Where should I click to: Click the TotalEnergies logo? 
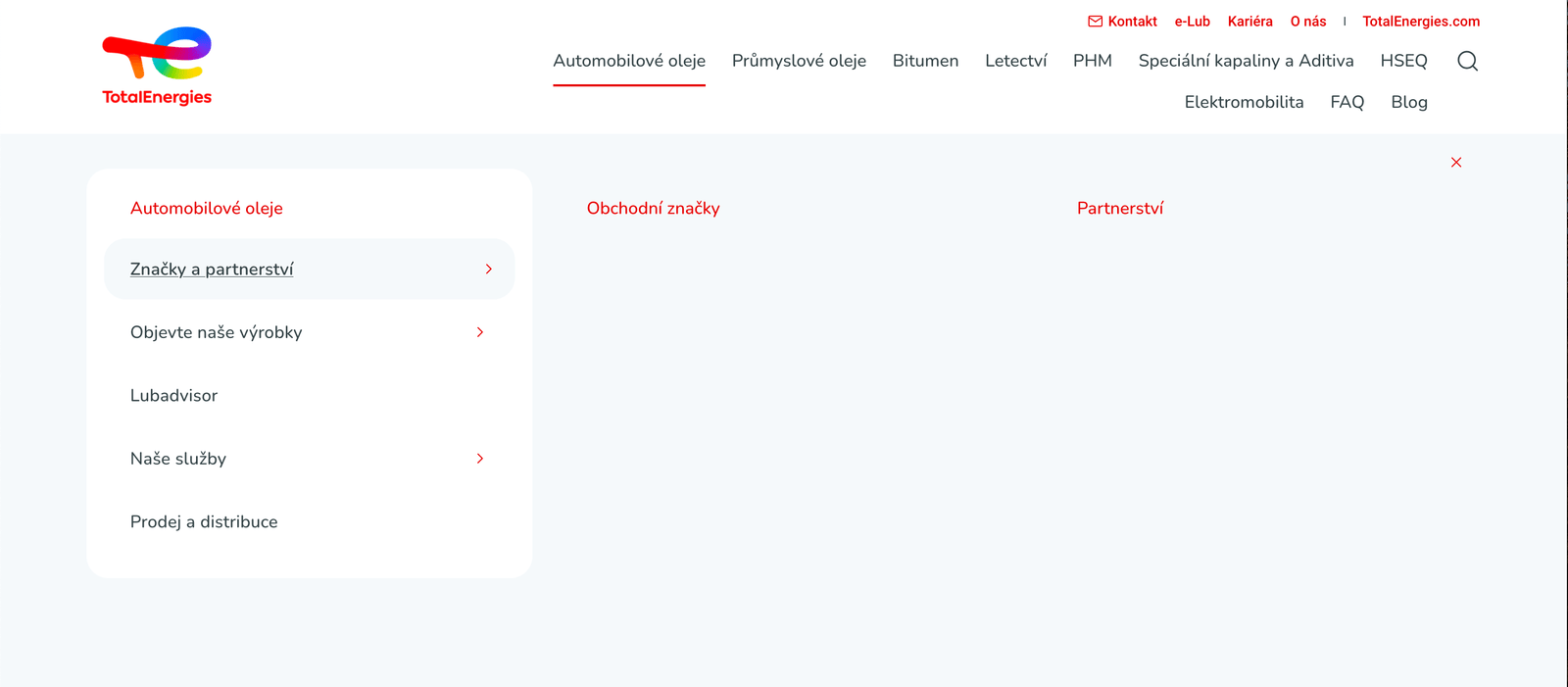coord(157,67)
